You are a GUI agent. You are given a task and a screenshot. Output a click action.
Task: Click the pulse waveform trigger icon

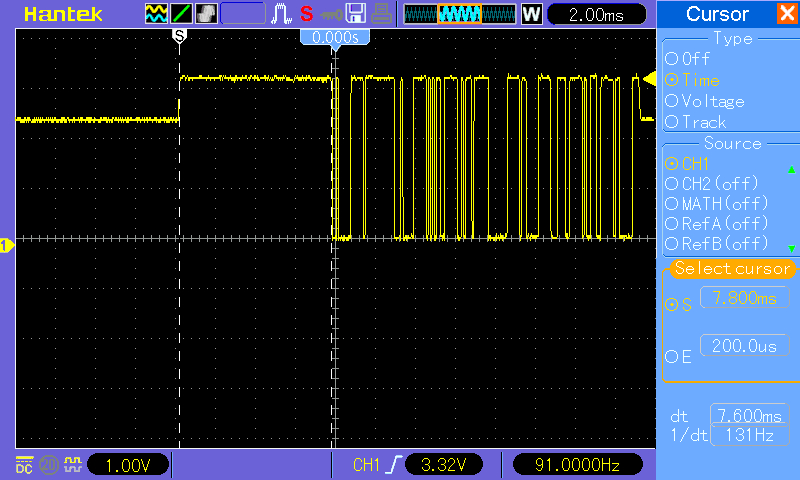click(x=282, y=14)
